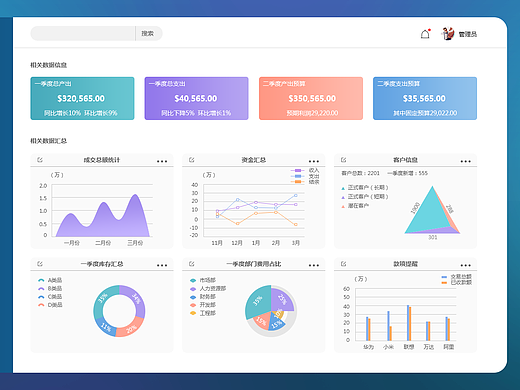
Task: Toggle 工程部 legend entry
Action: pyautogui.click(x=203, y=313)
